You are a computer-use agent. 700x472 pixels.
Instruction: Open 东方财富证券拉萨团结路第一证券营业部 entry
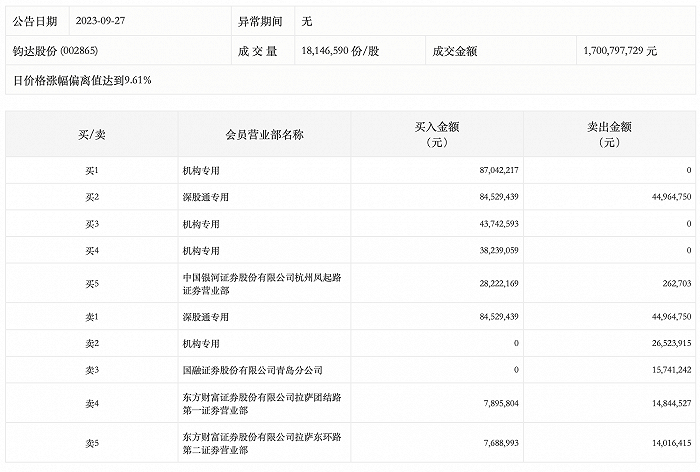(x=262, y=404)
